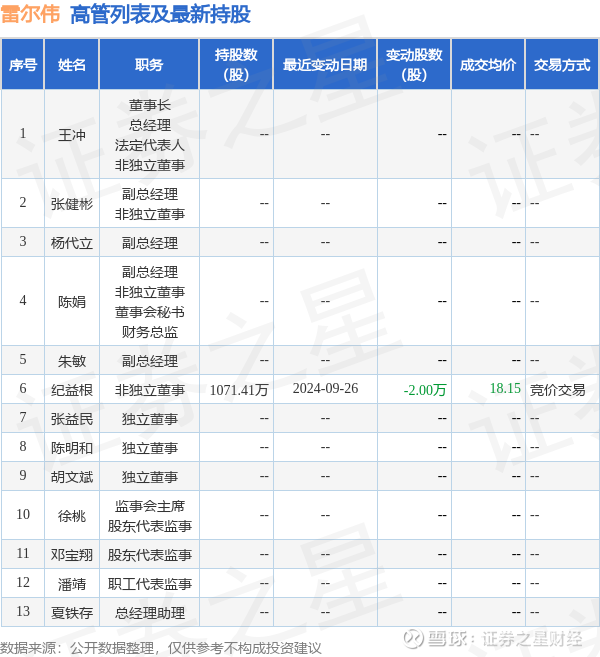Viewport: 600px width, 657px height.
Task: Click the 变动股数(股) column header
Action: pos(414,65)
